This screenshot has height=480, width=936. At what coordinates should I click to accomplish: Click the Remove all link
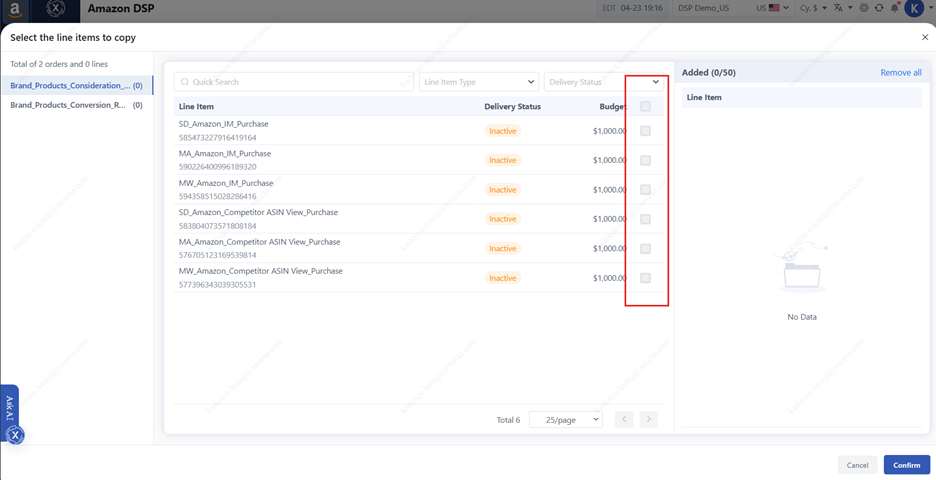pyautogui.click(x=901, y=72)
